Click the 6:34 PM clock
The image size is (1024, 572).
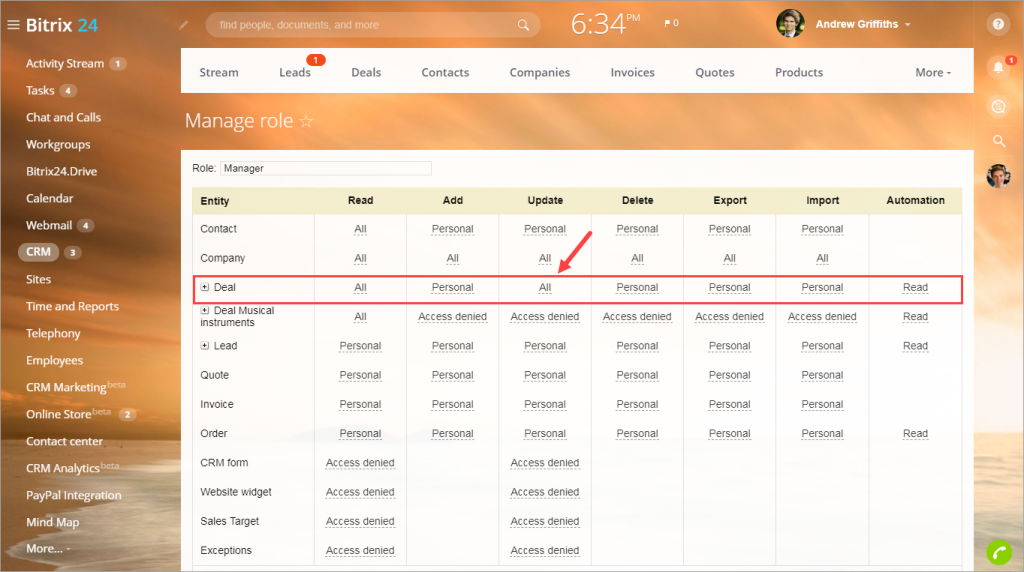(605, 24)
